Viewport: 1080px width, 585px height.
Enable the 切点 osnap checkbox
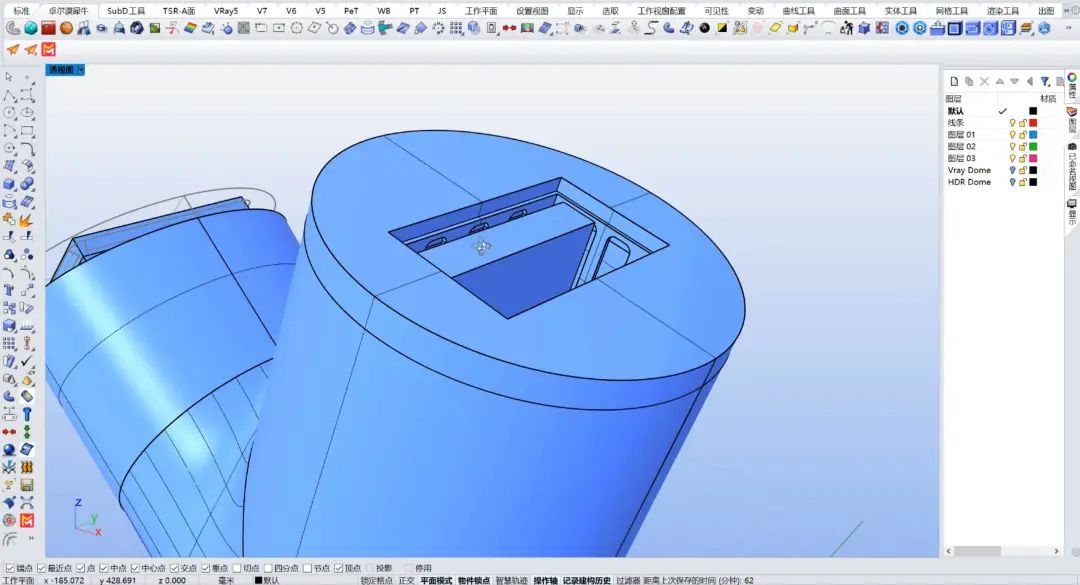(x=237, y=568)
